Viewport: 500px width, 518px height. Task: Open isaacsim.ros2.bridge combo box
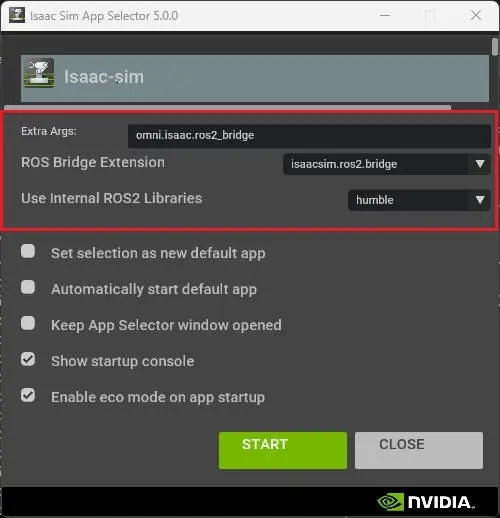(x=387, y=164)
